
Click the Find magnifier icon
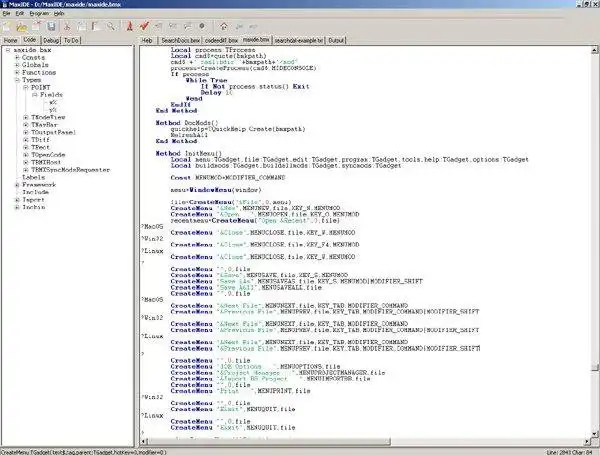coord(111,26)
